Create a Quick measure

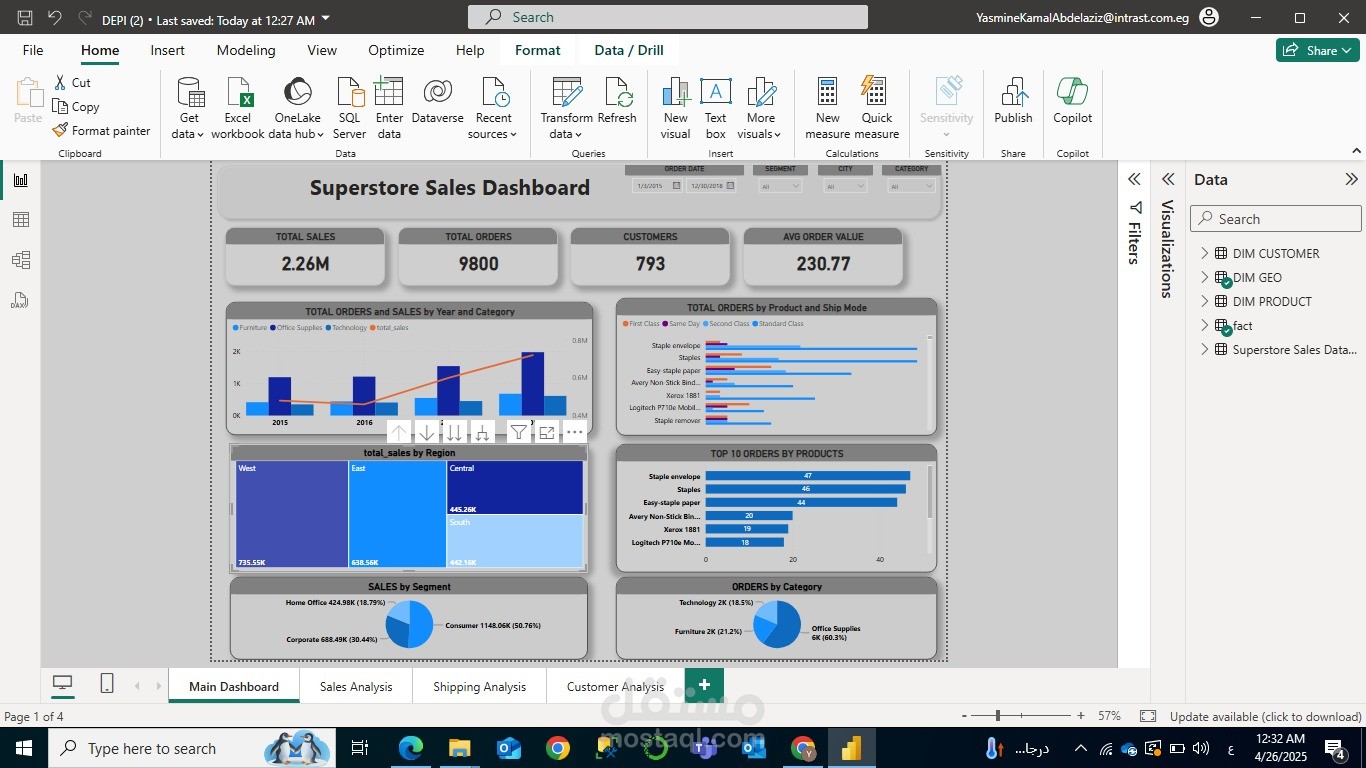(877, 108)
